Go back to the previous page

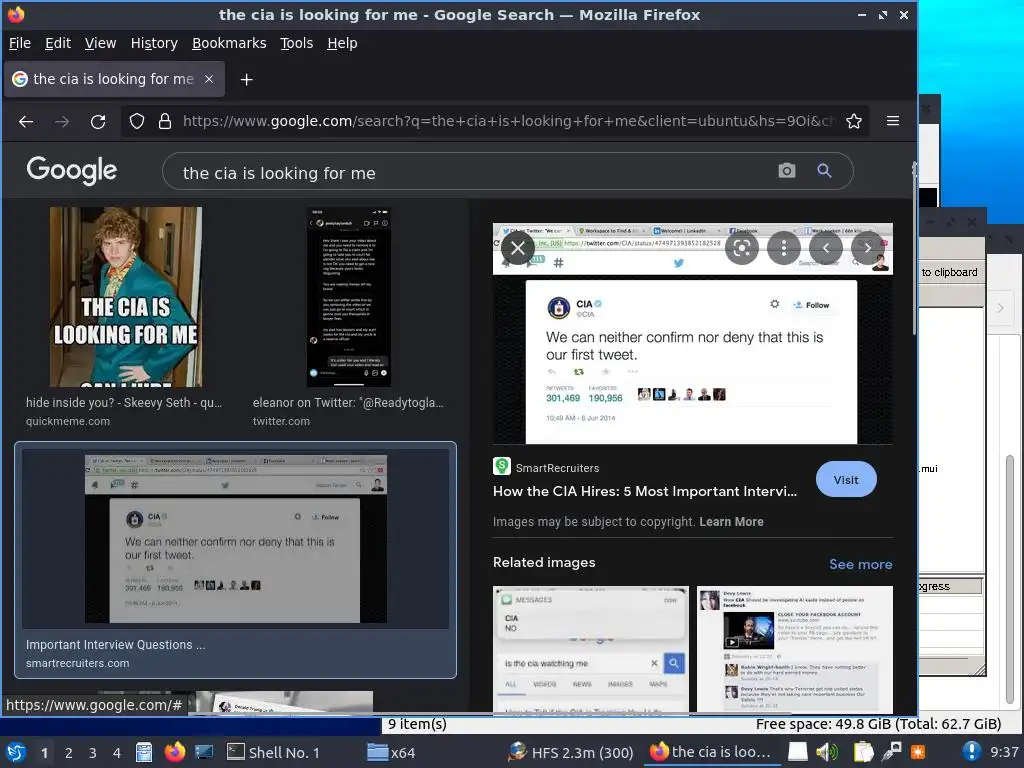coord(26,121)
